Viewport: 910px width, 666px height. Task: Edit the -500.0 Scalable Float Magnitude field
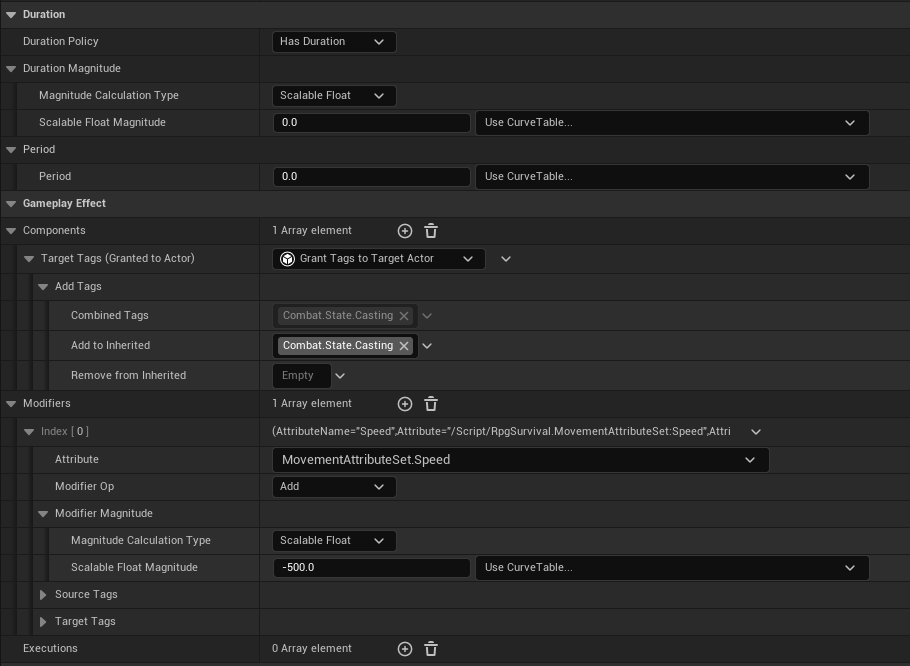click(370, 568)
